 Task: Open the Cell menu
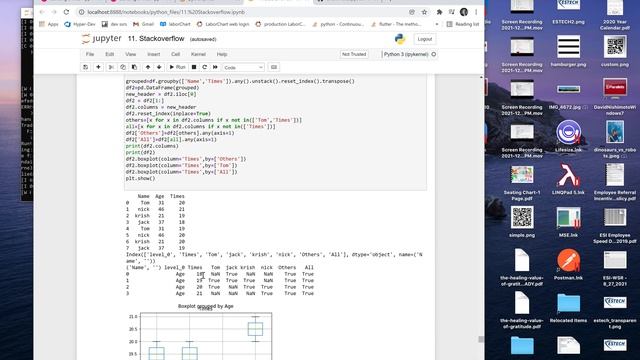[x=176, y=54]
